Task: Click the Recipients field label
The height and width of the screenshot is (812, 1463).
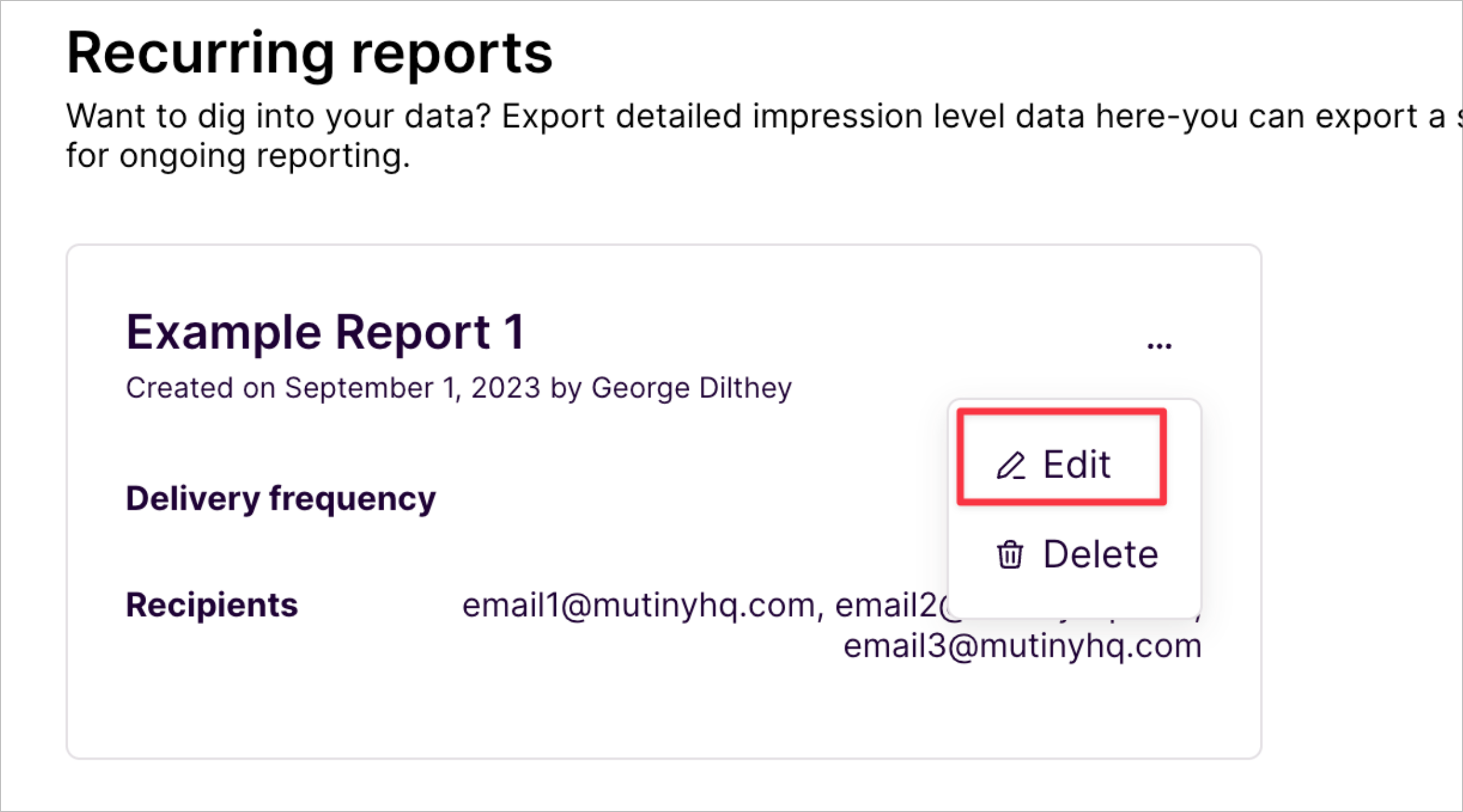Action: pyautogui.click(x=212, y=604)
